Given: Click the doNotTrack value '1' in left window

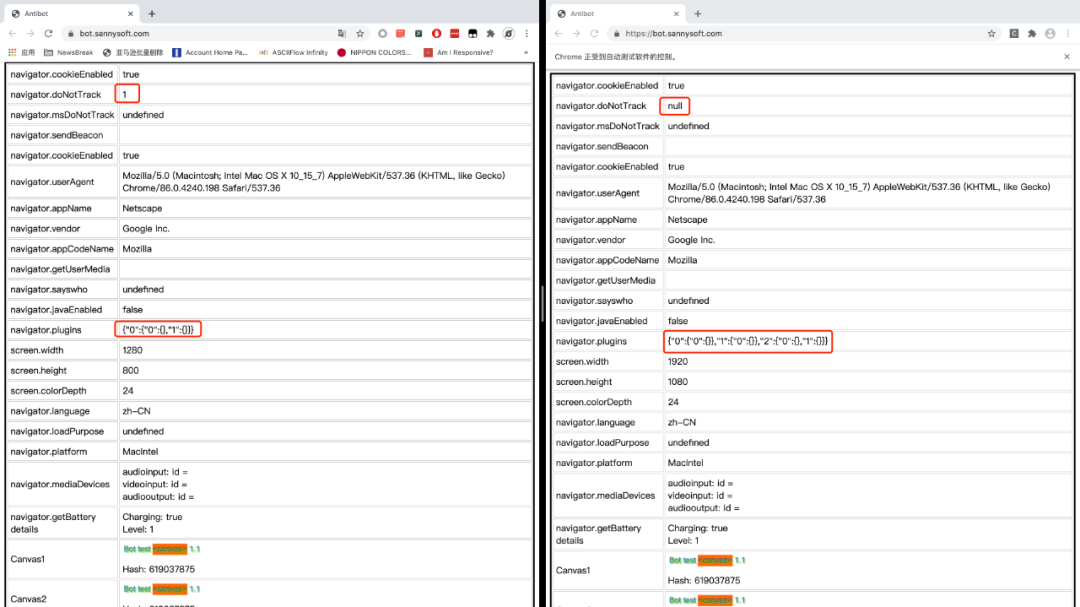Looking at the screenshot, I should tap(125, 94).
